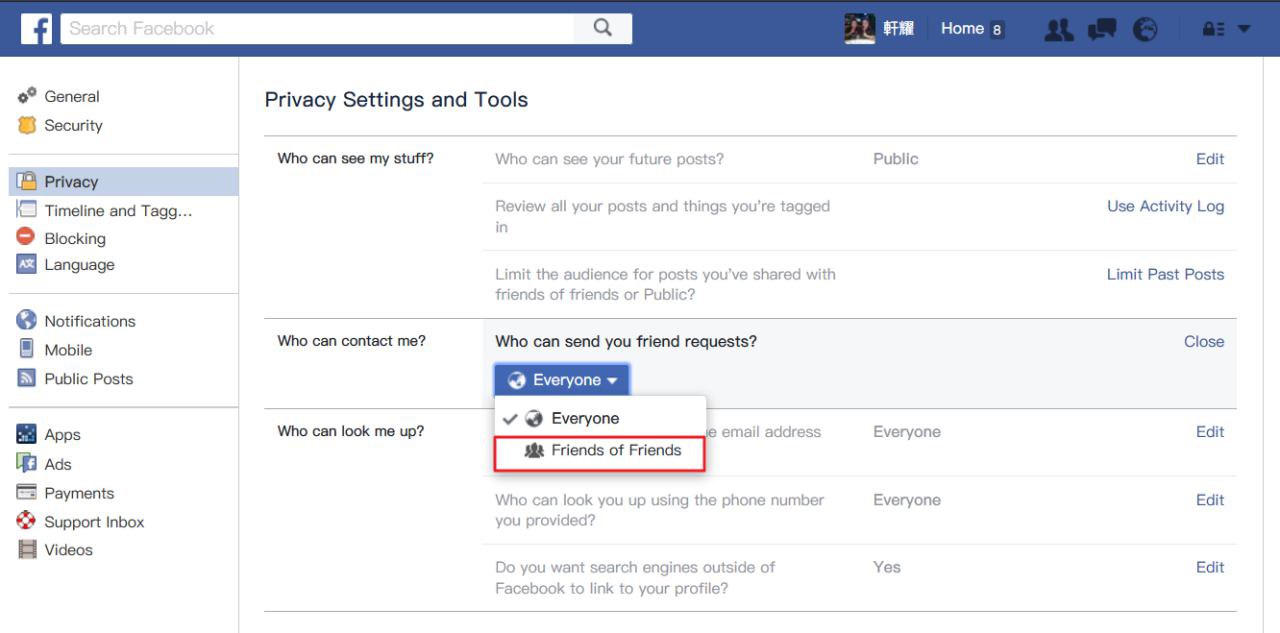Click the Facebook logo icon
The height and width of the screenshot is (633, 1280).
click(x=37, y=28)
